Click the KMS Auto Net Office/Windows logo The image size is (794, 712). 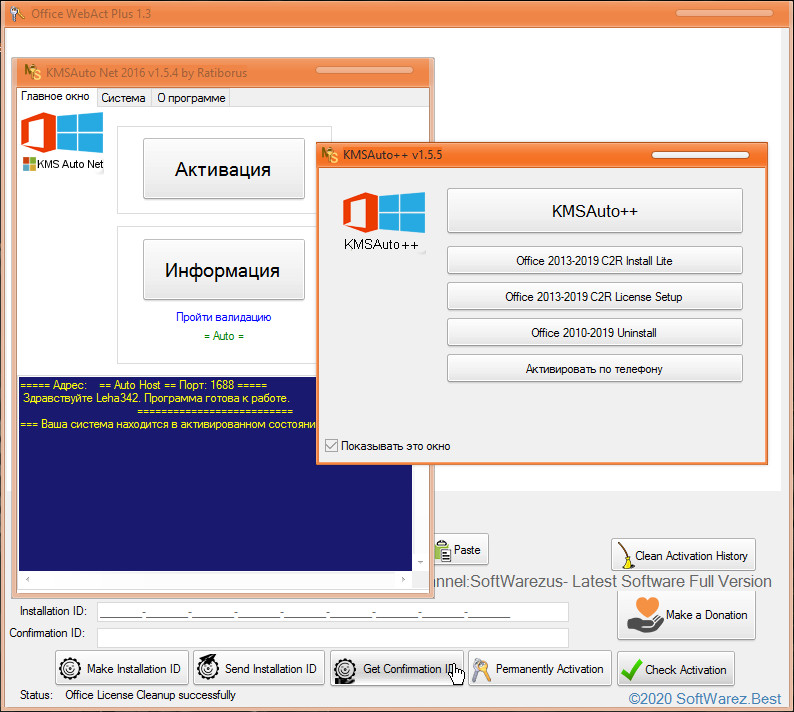point(62,142)
